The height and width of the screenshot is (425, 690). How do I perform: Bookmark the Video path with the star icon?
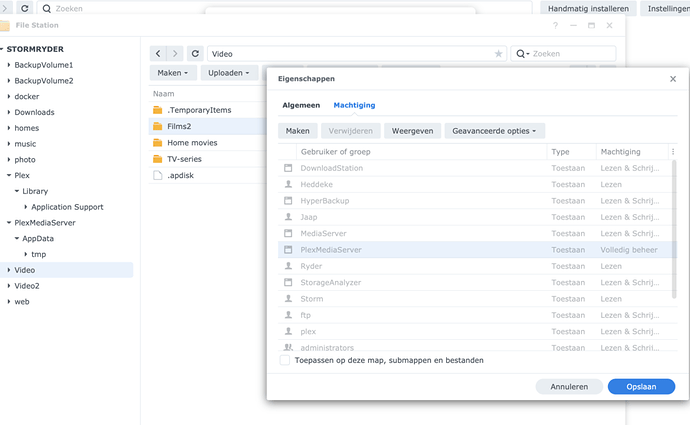pyautogui.click(x=498, y=53)
